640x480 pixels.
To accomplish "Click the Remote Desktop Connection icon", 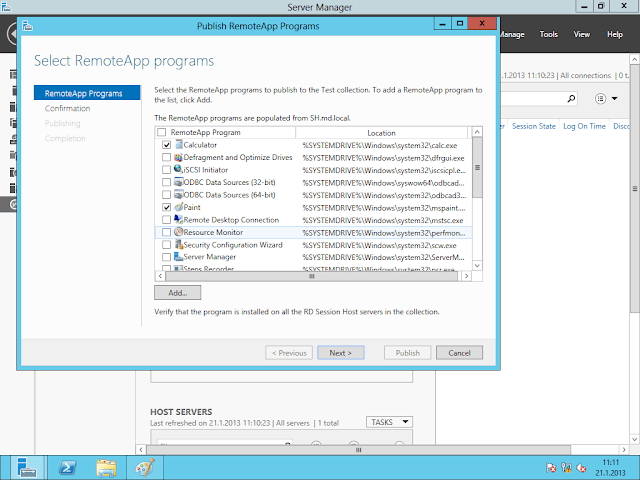I will click(x=178, y=219).
